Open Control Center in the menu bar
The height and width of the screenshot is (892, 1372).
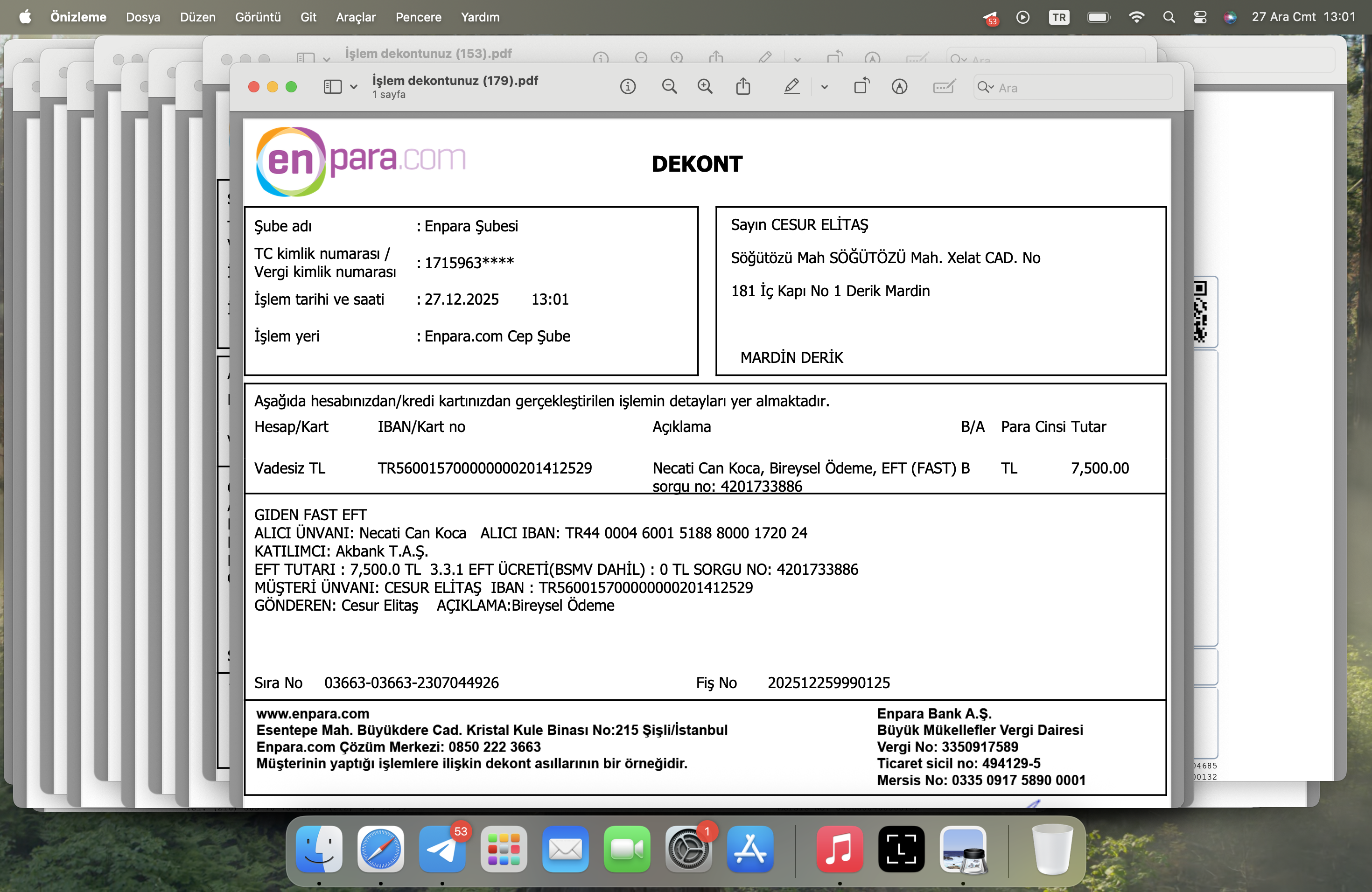click(x=1200, y=17)
